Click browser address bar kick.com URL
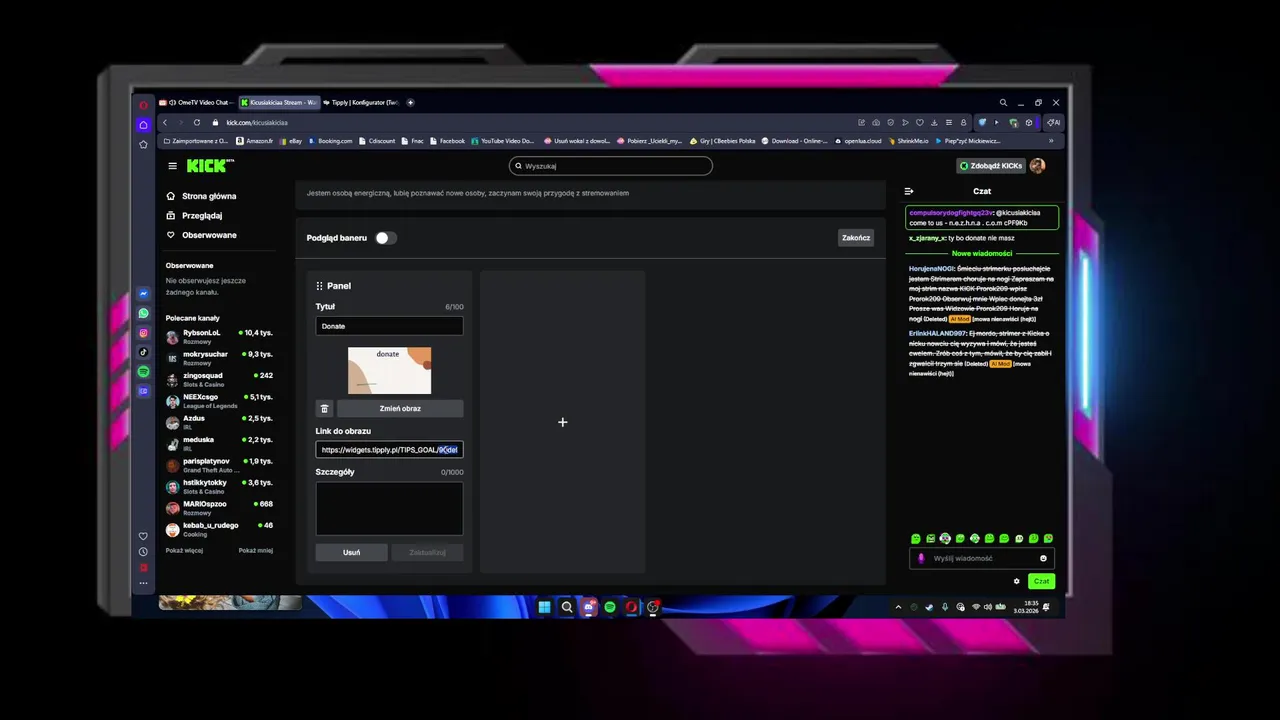 click(x=257, y=122)
